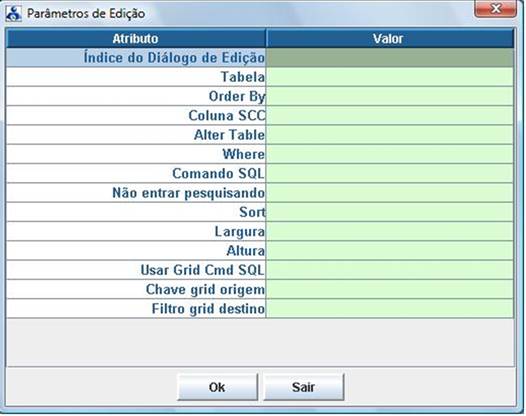
Task: Click the Sair button
Action: click(304, 387)
